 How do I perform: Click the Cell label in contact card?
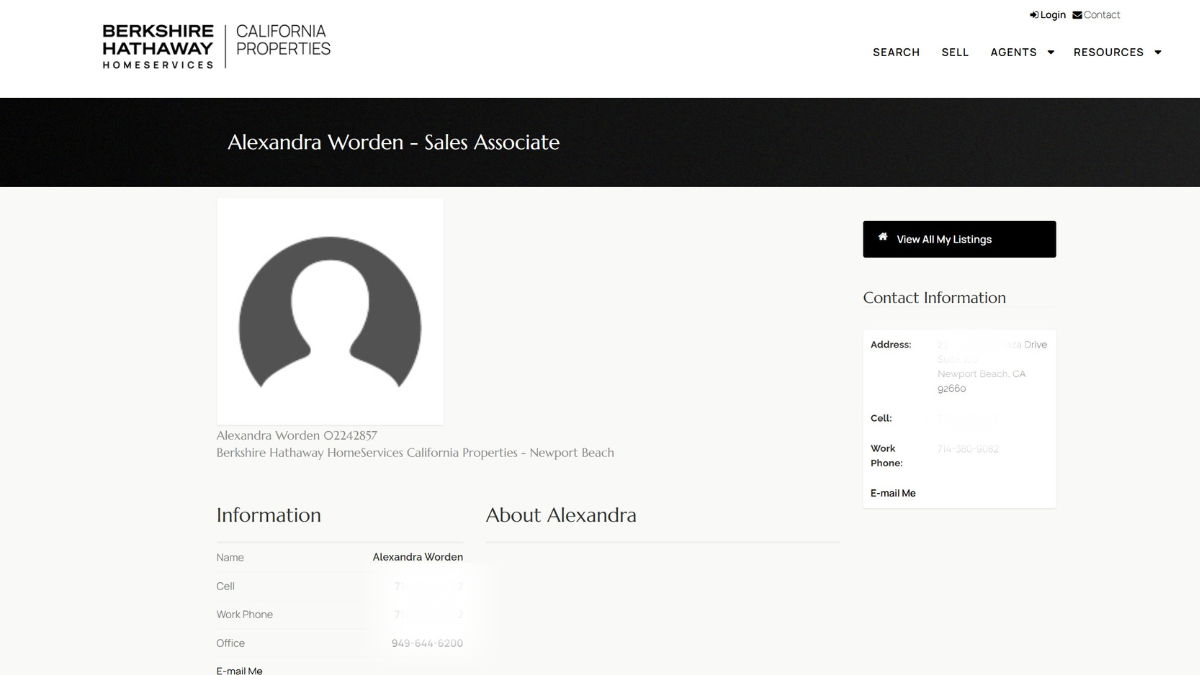point(881,419)
